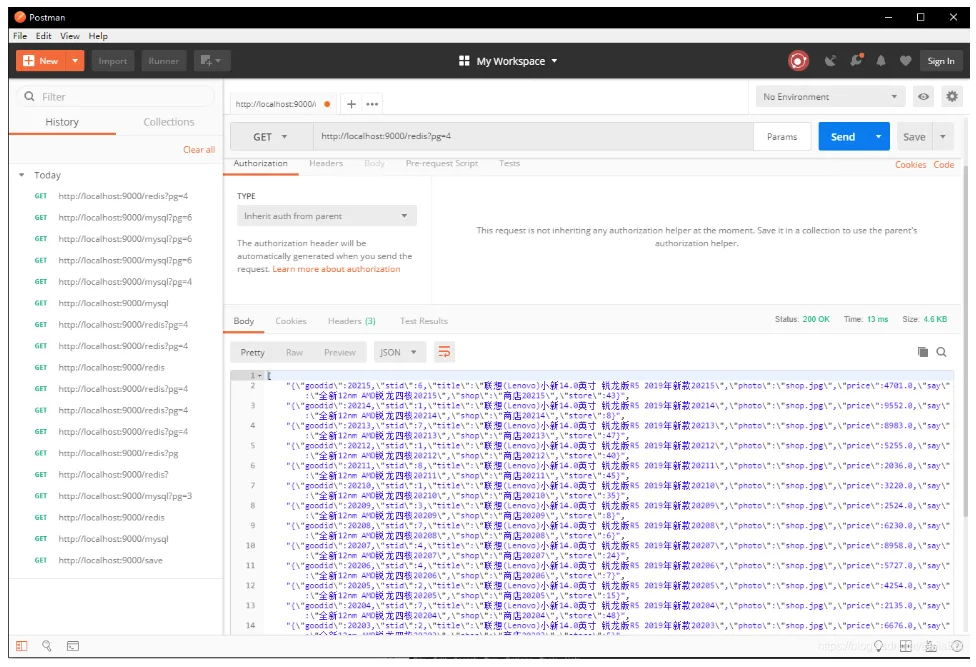The image size is (976, 667).
Task: Change the GET method dropdown
Action: pyautogui.click(x=271, y=137)
